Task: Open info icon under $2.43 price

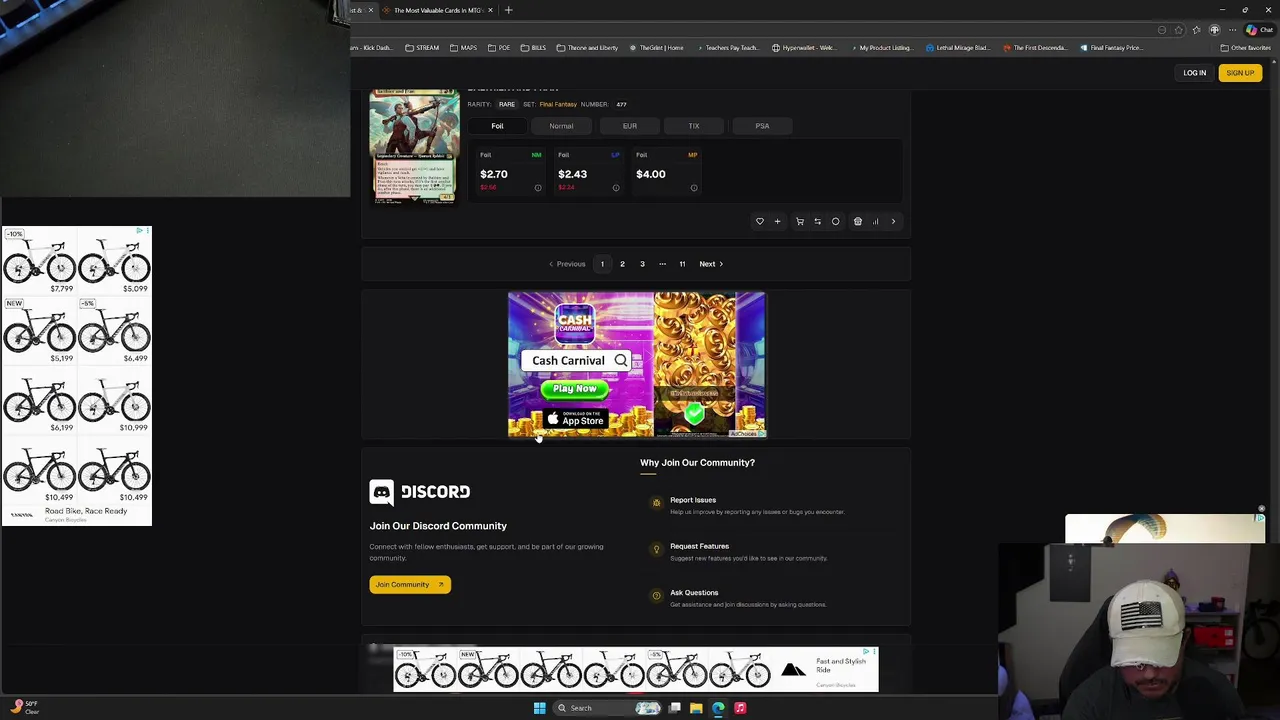Action: [x=616, y=188]
